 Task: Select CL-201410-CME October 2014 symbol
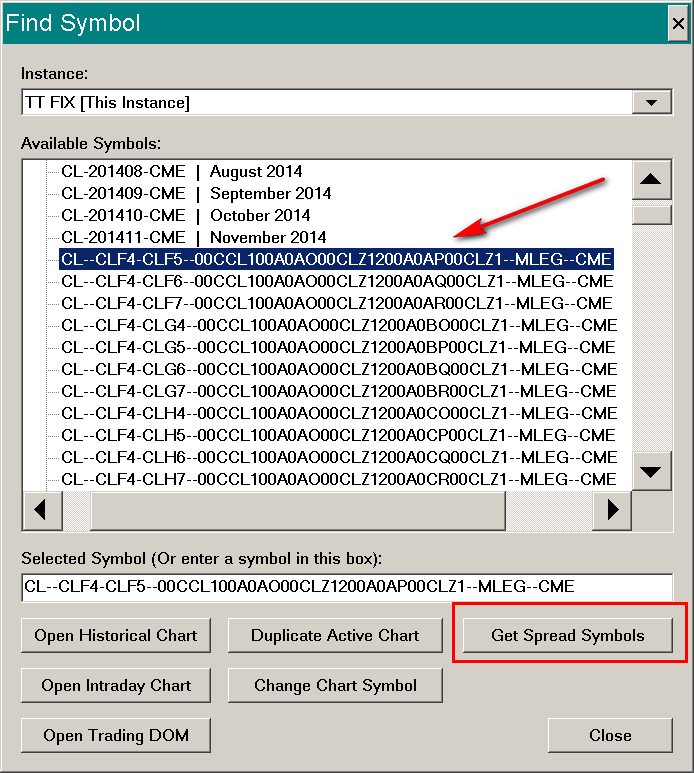[185, 215]
